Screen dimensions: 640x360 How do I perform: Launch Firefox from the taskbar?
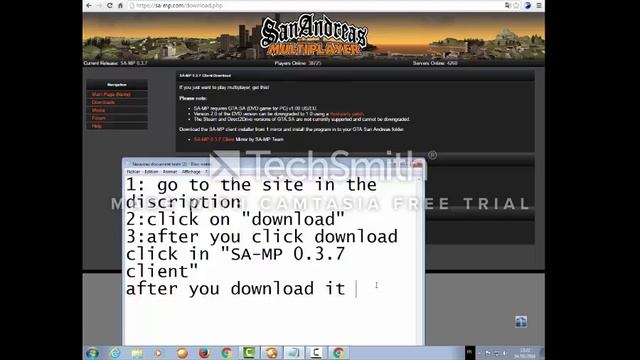point(204,353)
